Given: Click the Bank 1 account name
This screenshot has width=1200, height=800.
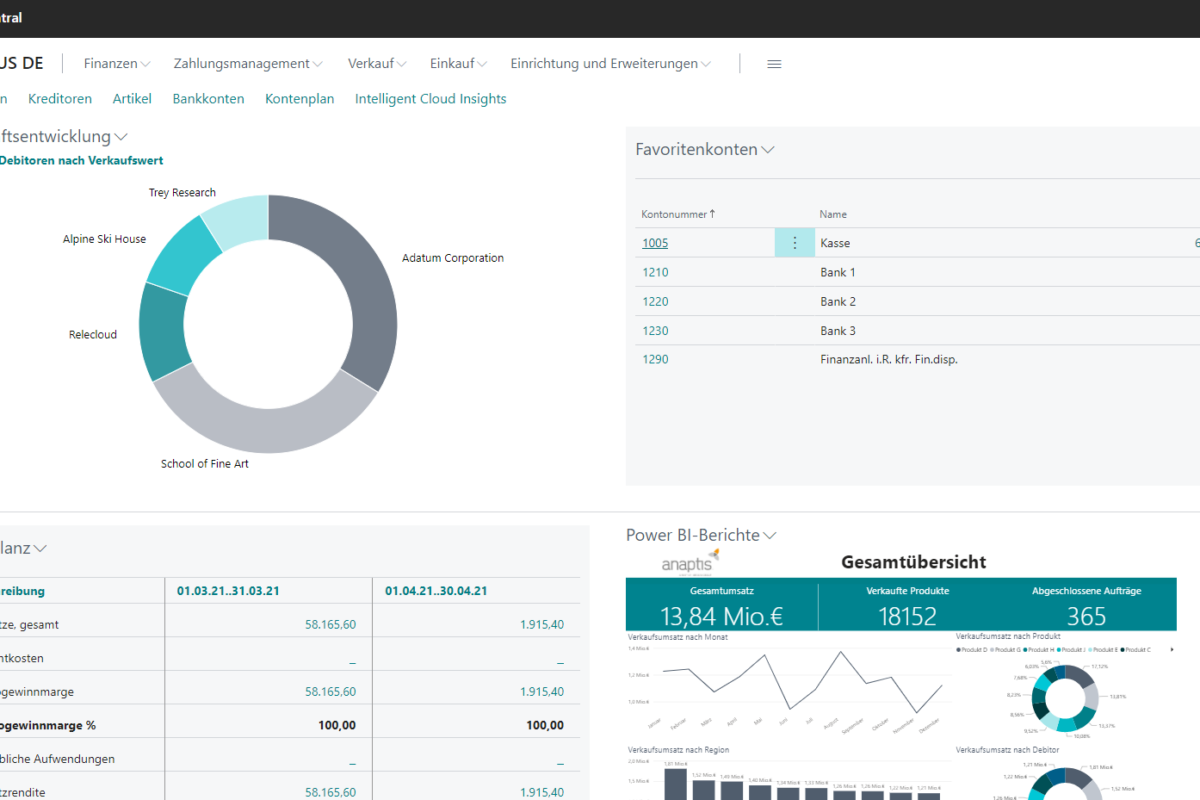Looking at the screenshot, I should click(838, 272).
